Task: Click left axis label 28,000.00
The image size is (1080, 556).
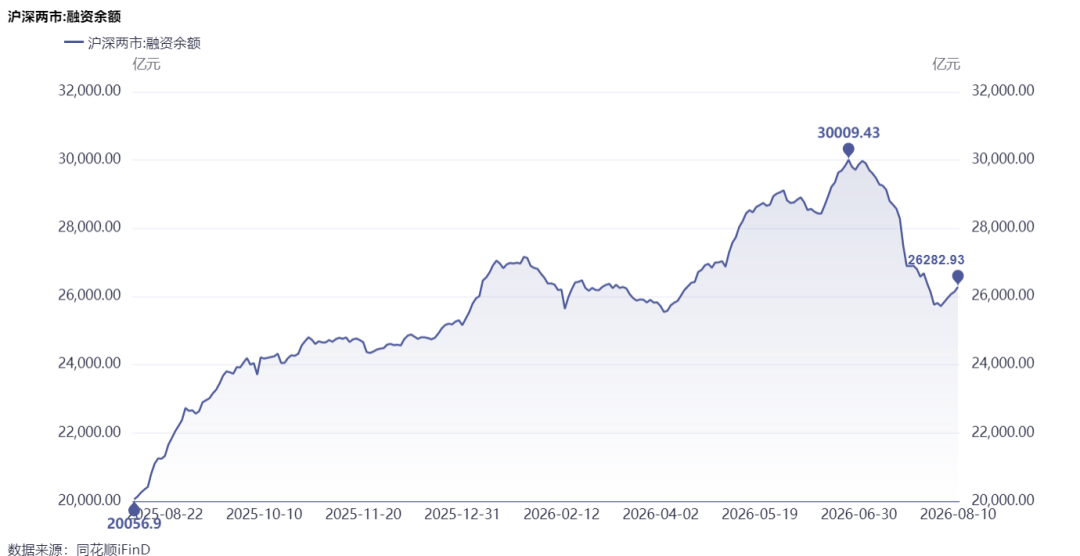Action: click(91, 227)
